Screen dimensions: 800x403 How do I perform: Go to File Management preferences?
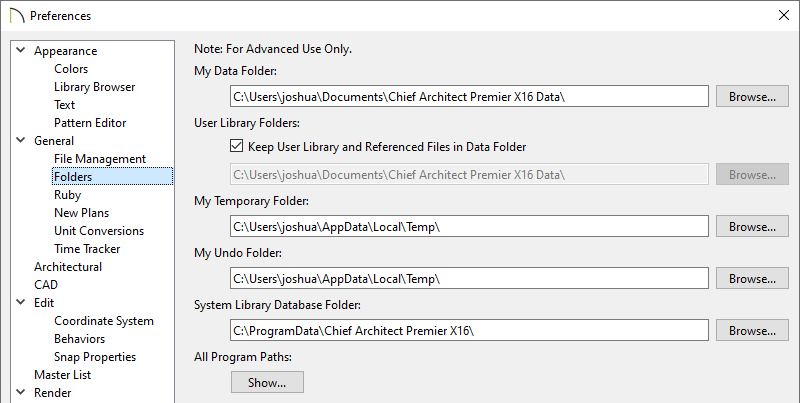point(100,159)
